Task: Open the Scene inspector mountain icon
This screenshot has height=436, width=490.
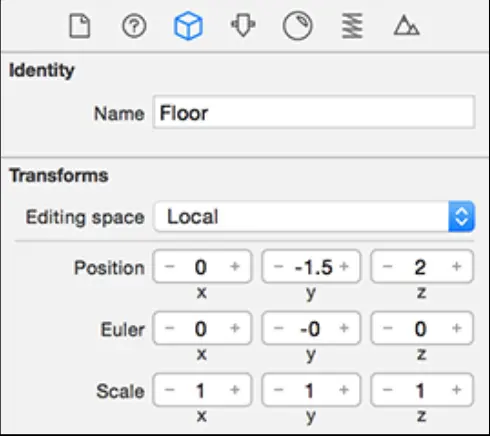Action: coord(406,25)
